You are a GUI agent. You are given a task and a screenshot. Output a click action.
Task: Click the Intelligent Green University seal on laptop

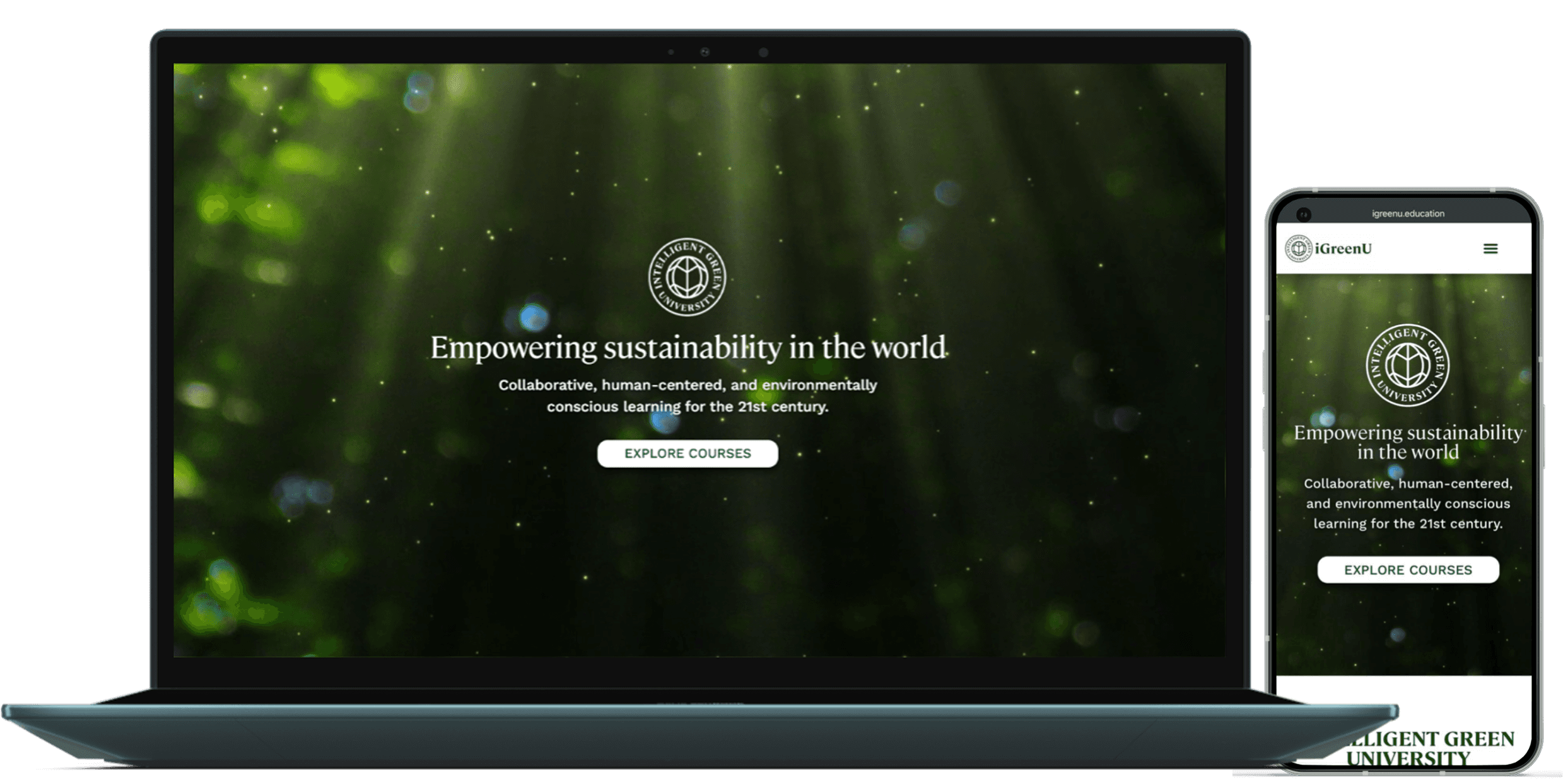coord(687,277)
